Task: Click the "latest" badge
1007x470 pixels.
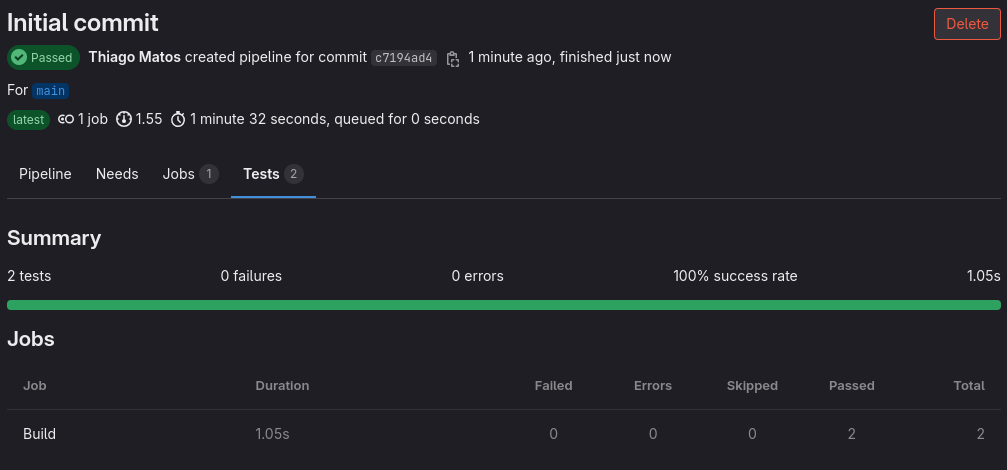Action: pos(29,120)
